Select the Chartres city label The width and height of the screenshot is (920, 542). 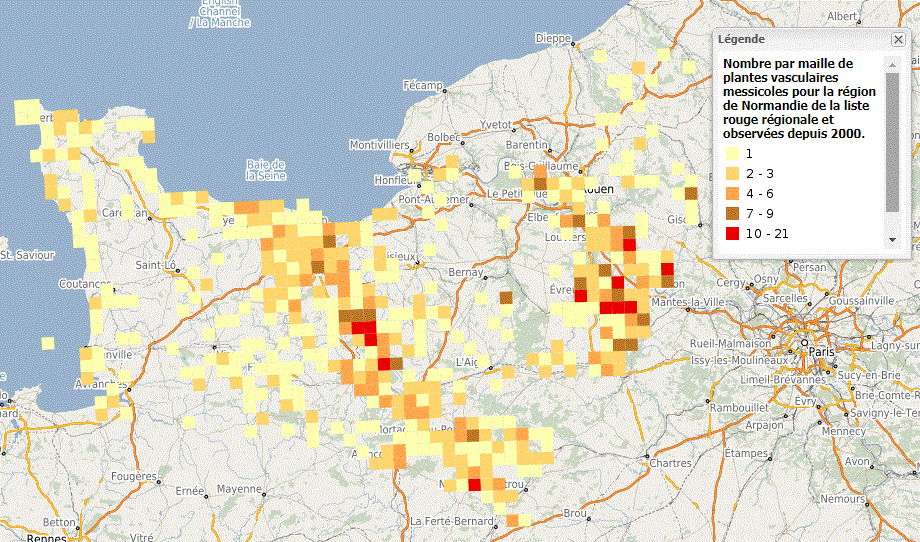pyautogui.click(x=670, y=463)
